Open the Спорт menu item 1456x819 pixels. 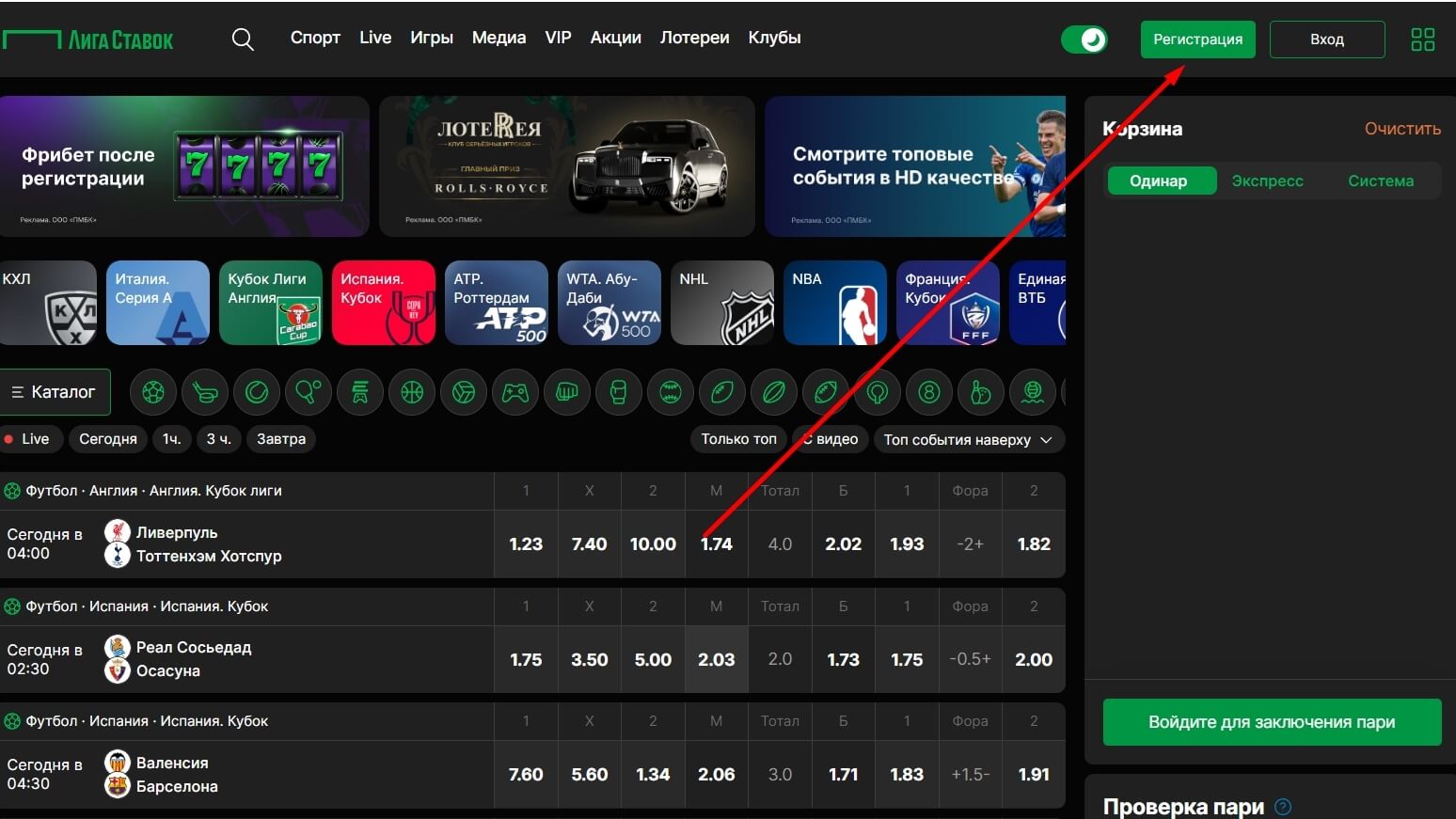pyautogui.click(x=315, y=38)
